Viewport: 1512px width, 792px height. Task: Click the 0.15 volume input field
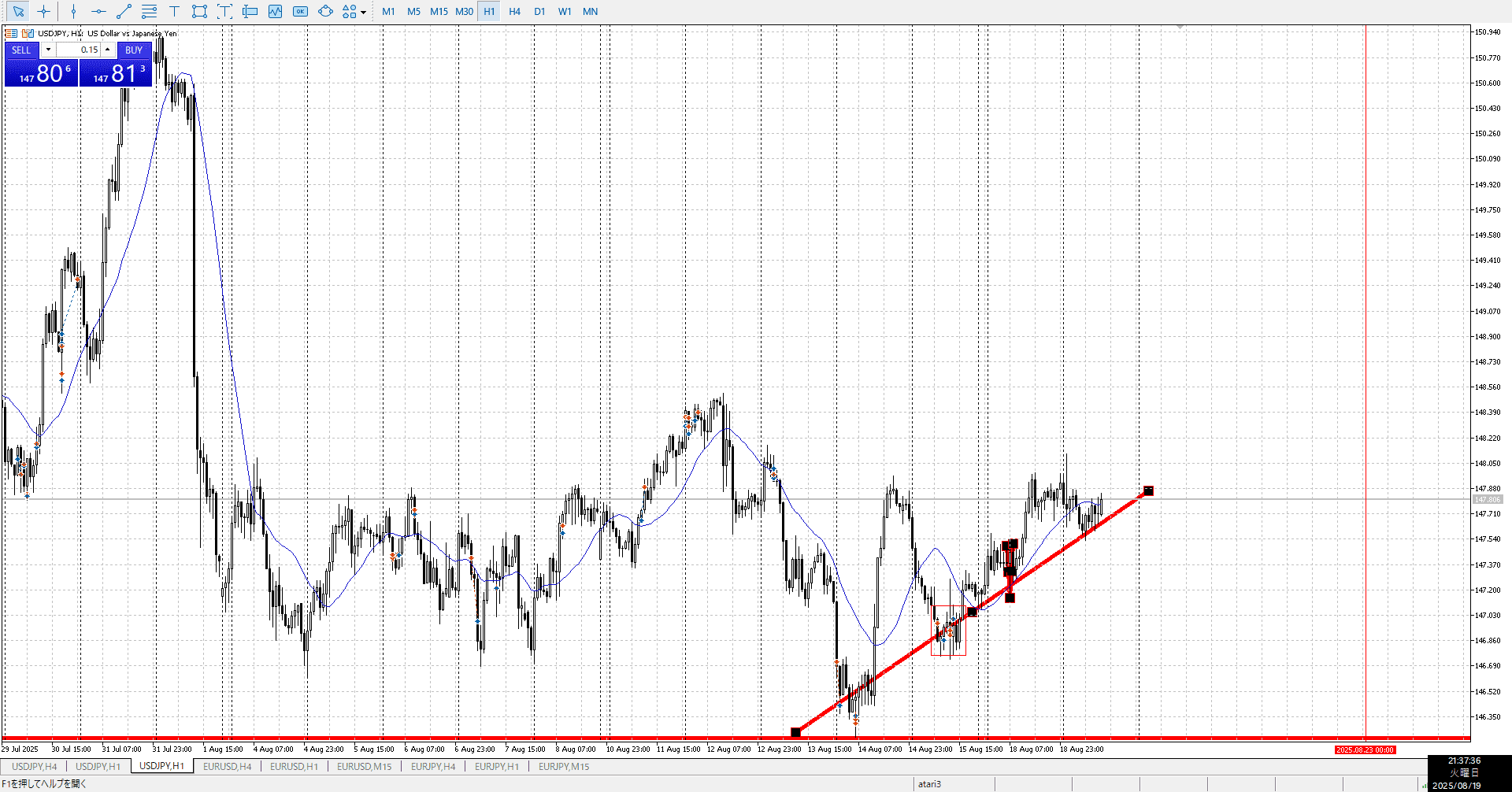[78, 50]
